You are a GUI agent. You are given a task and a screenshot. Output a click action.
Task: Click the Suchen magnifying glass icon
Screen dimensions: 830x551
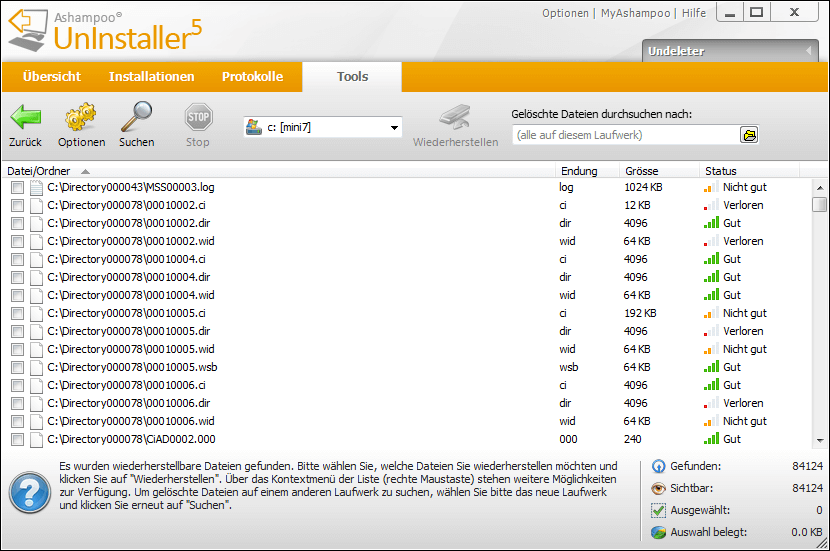point(136,118)
